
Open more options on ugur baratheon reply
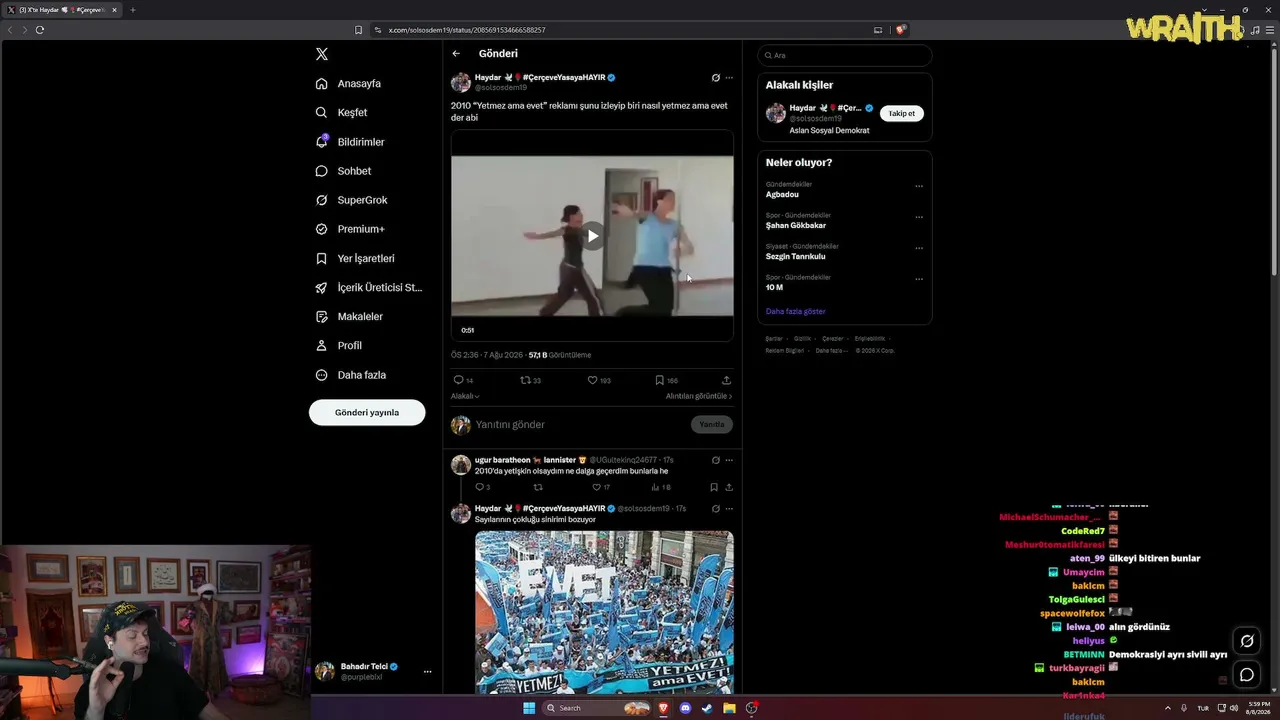click(729, 460)
